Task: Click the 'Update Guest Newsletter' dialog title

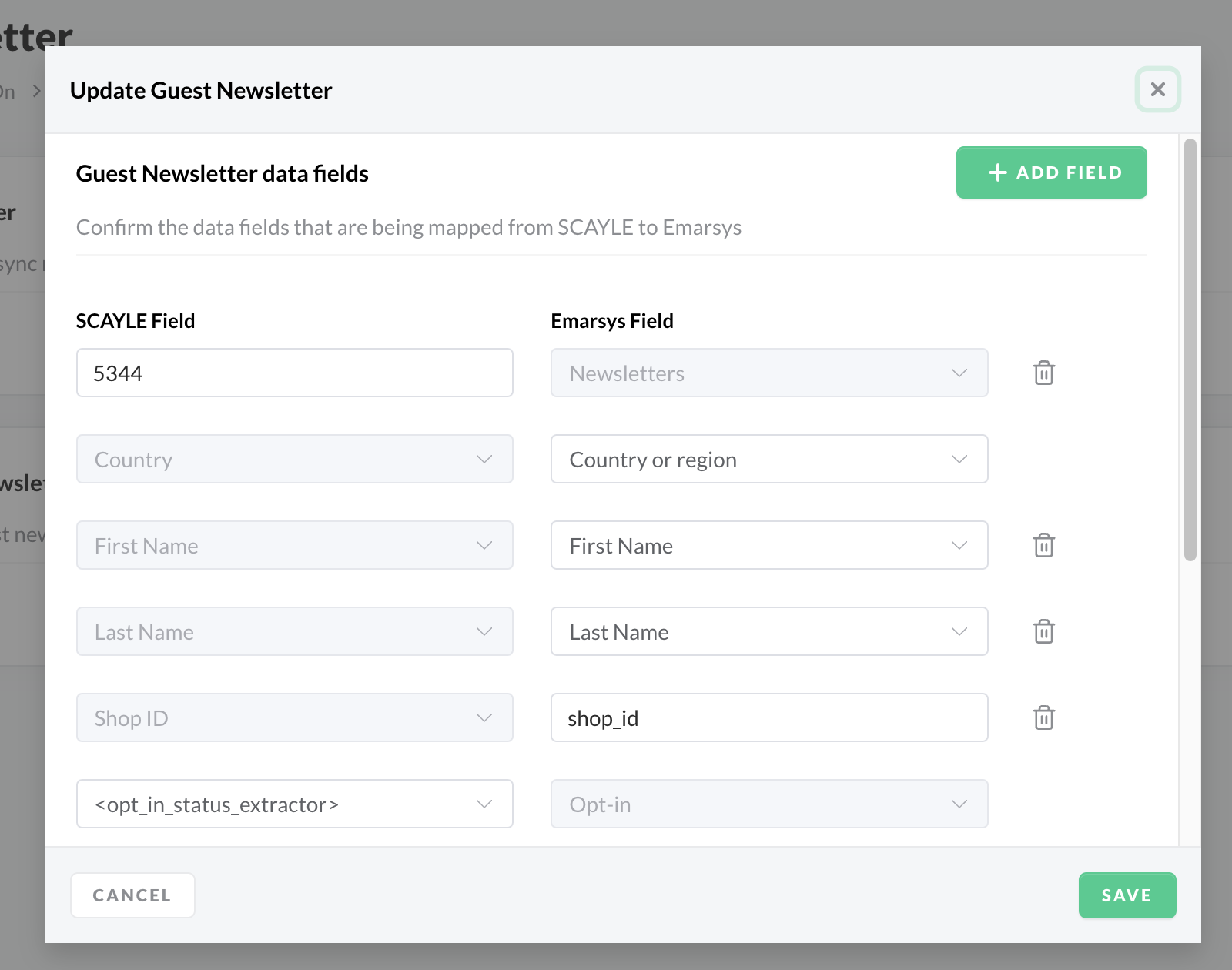Action: 201,91
